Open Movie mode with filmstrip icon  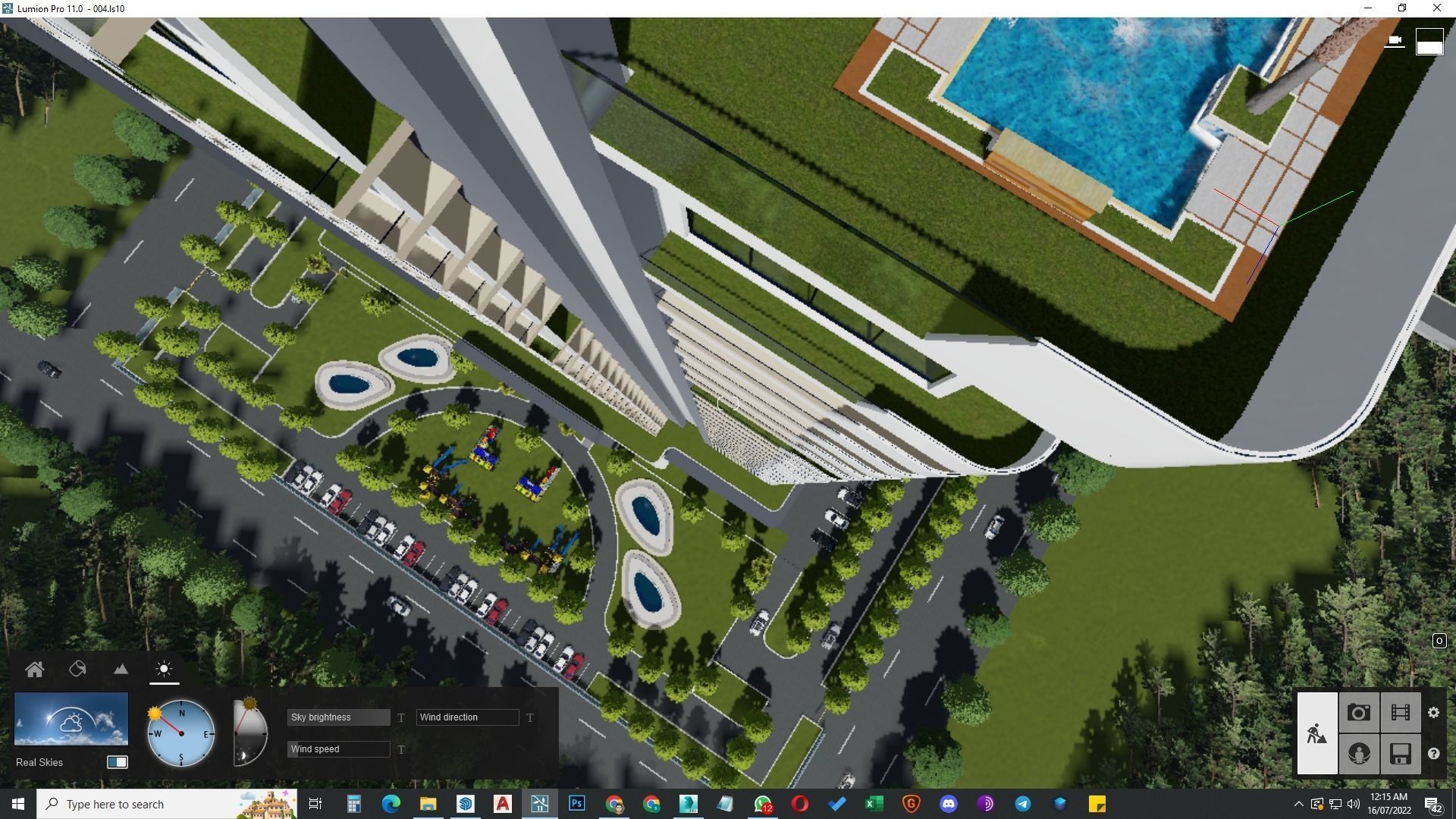pos(1401,713)
